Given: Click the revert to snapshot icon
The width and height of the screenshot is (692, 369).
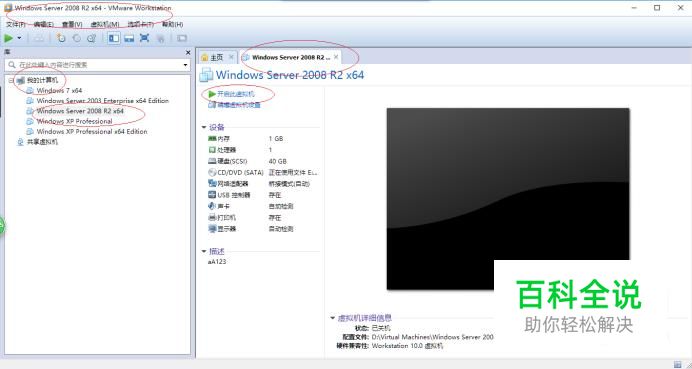Looking at the screenshot, I should (76, 38).
